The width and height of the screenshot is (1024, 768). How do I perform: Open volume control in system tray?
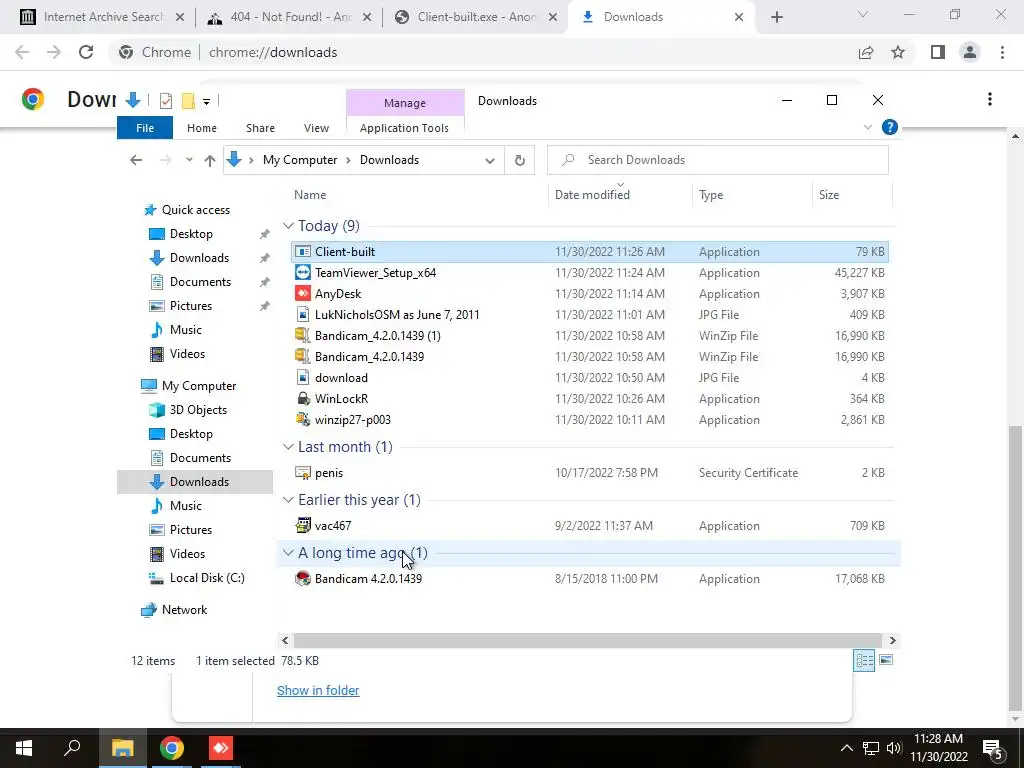[x=893, y=748]
